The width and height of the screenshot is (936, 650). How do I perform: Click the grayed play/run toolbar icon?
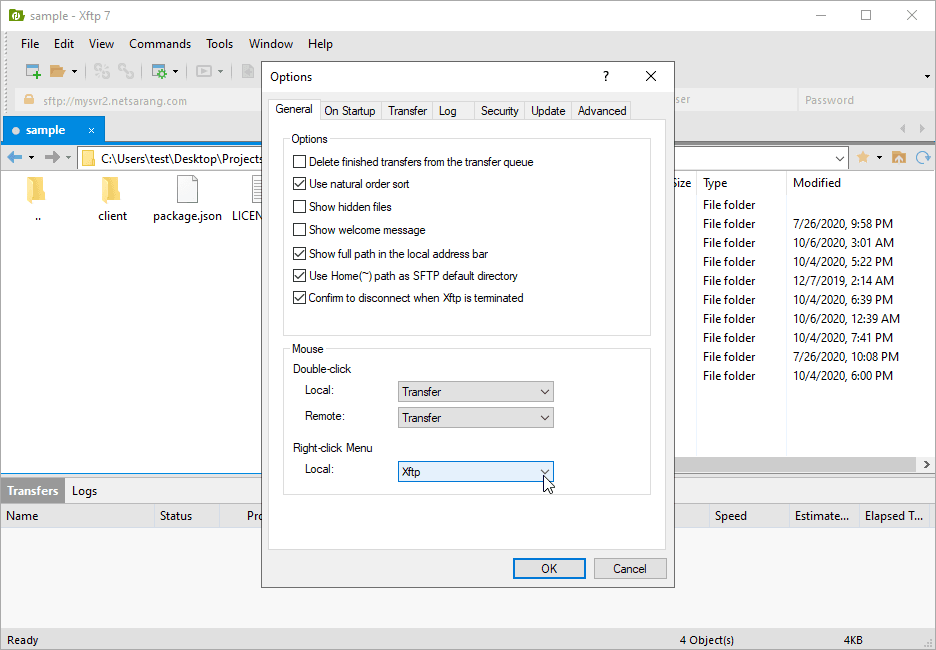[x=204, y=72]
